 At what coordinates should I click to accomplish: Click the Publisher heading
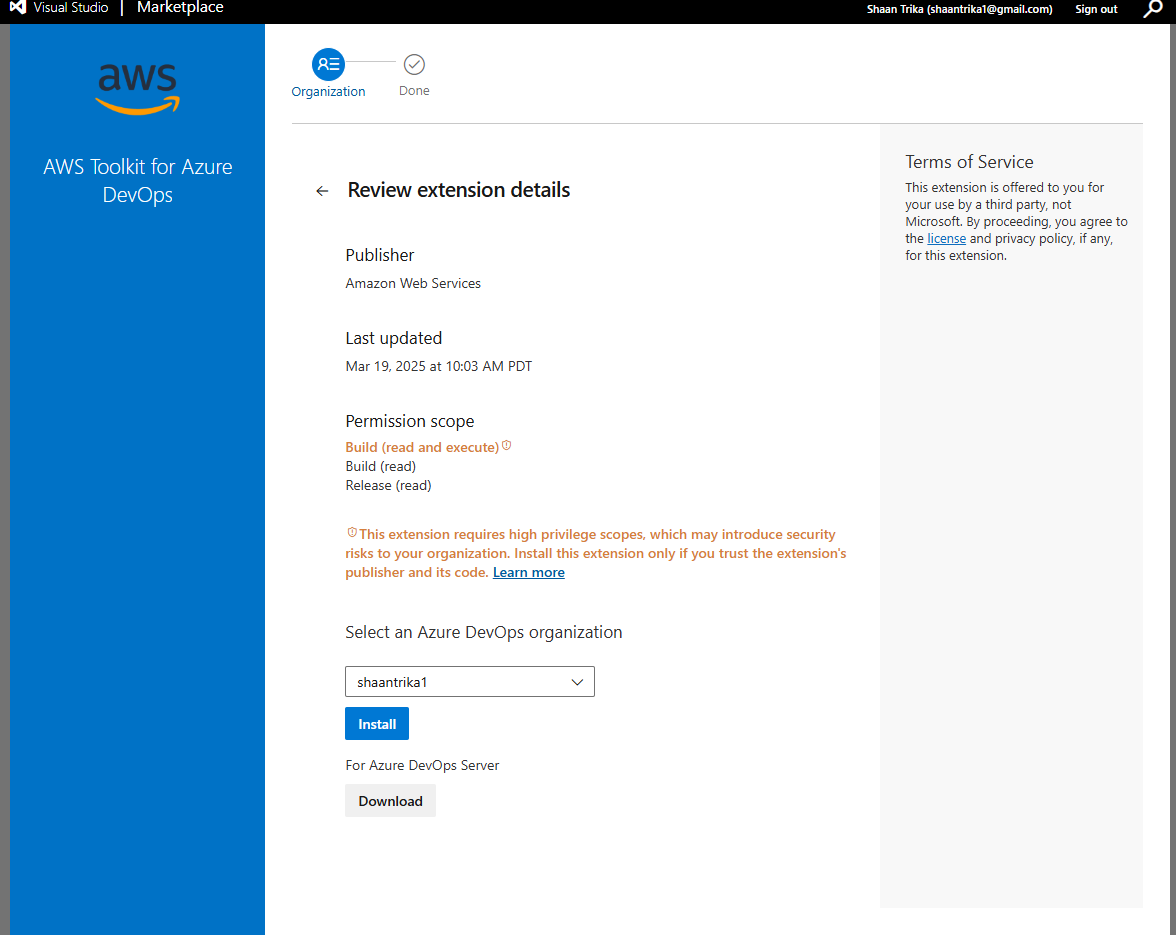[x=380, y=255]
